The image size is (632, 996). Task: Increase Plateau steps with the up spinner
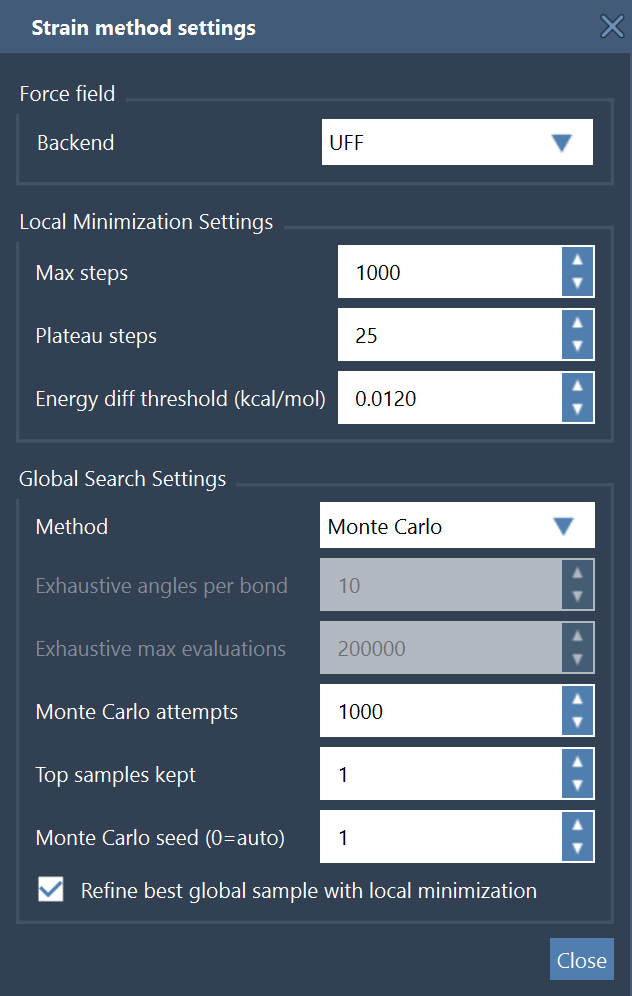coord(578,322)
